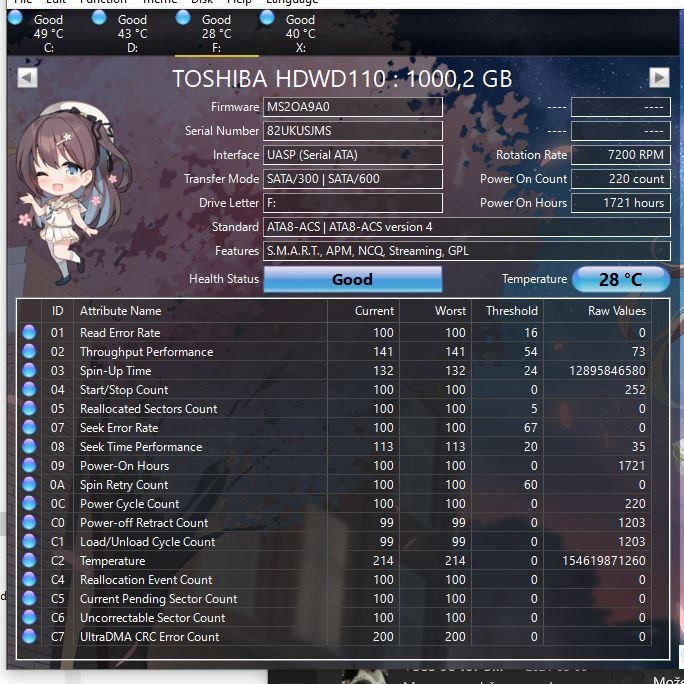Click the chibi girl mascot image
Viewport: 684px width, 684px height.
72,192
